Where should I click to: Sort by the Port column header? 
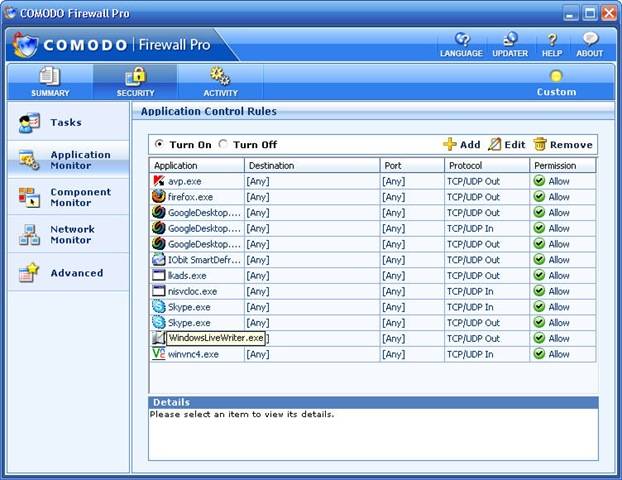pyautogui.click(x=412, y=165)
